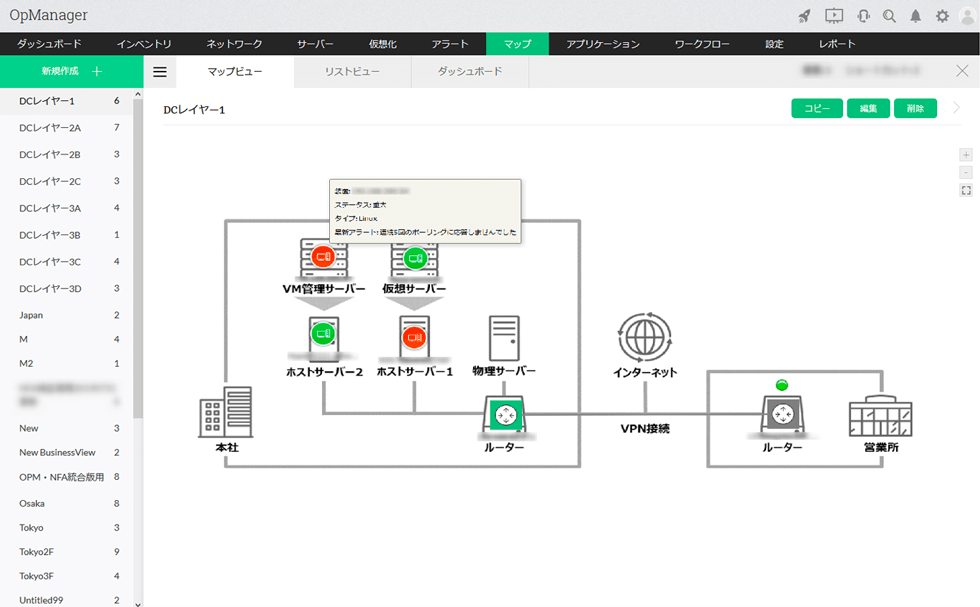Select the Untitled99 map entry
This screenshot has height=607, width=980.
pos(66,600)
